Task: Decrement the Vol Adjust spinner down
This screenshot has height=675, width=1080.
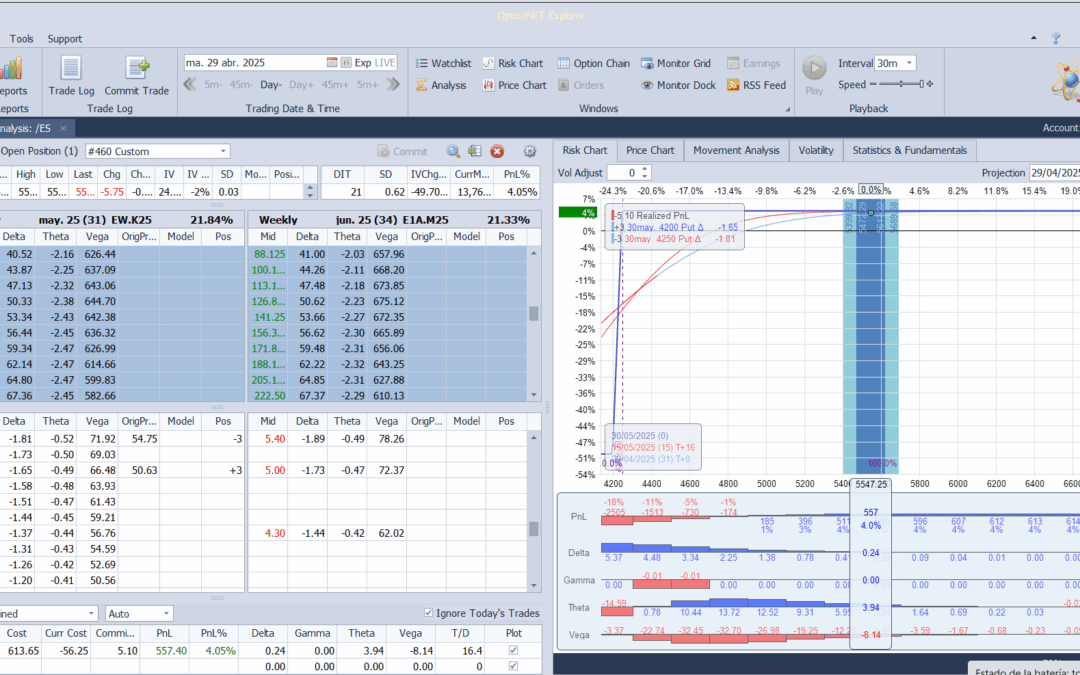Action: click(x=645, y=176)
